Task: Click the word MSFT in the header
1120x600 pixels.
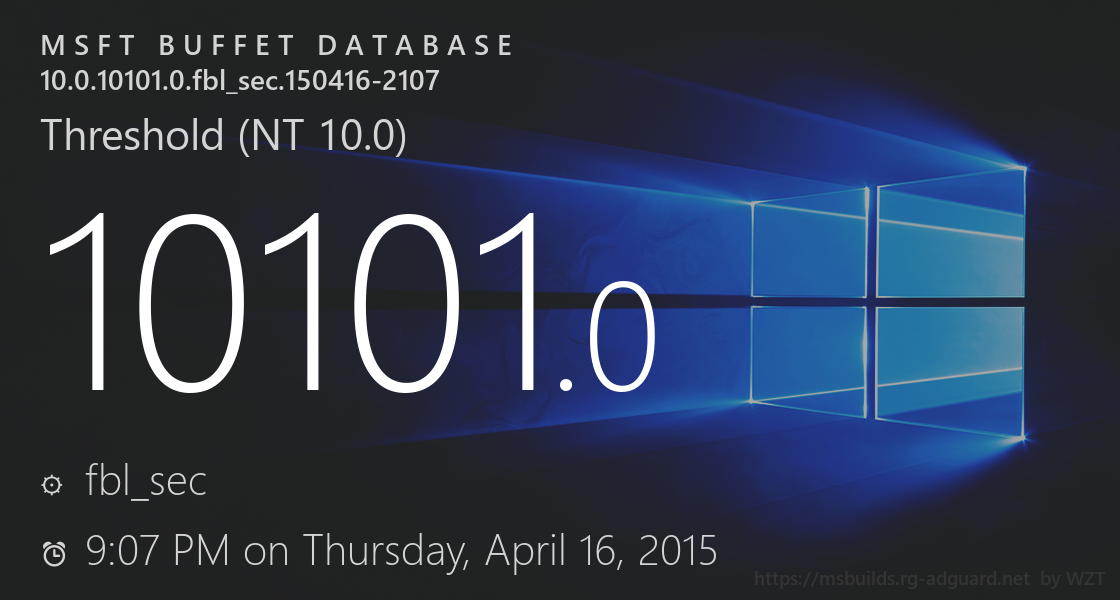Action: (x=85, y=46)
